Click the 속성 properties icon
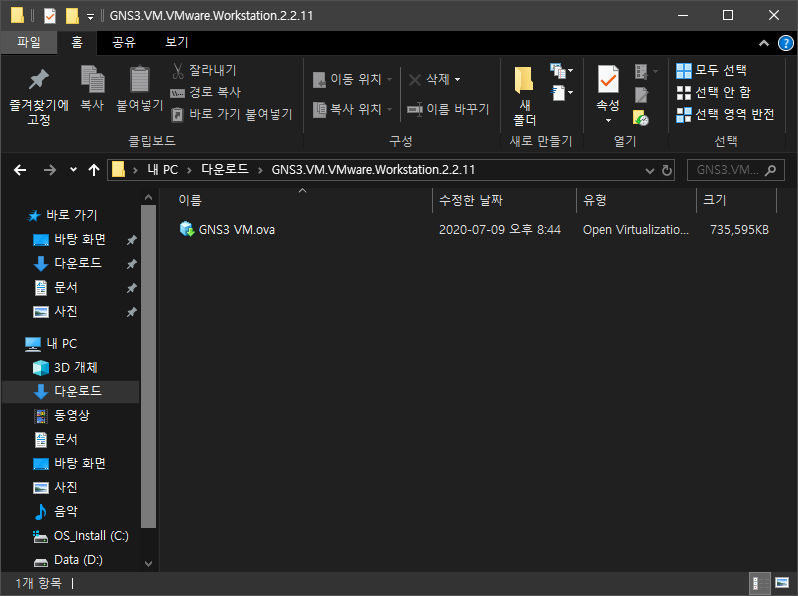798x596 pixels. tap(608, 80)
